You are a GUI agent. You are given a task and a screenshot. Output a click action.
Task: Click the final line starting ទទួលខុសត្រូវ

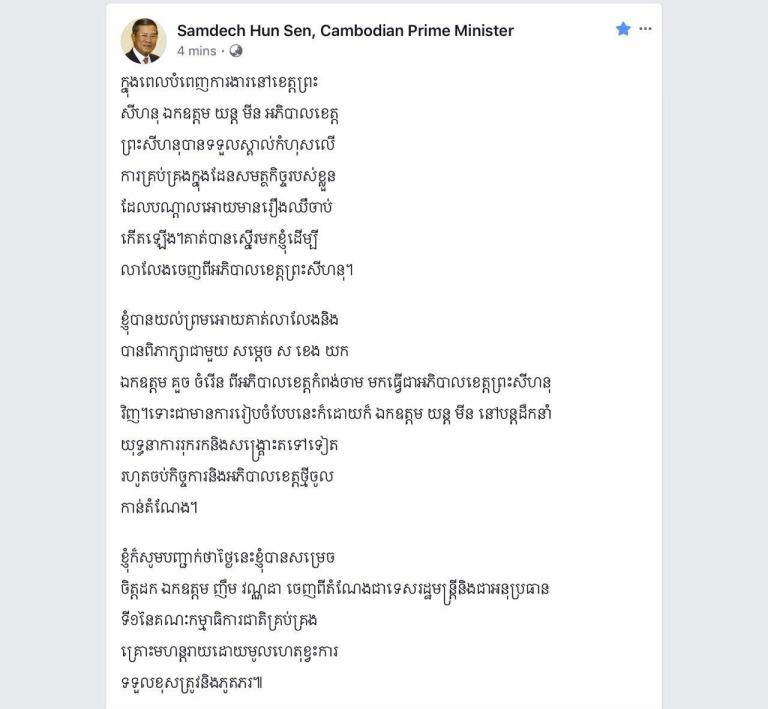(192, 683)
